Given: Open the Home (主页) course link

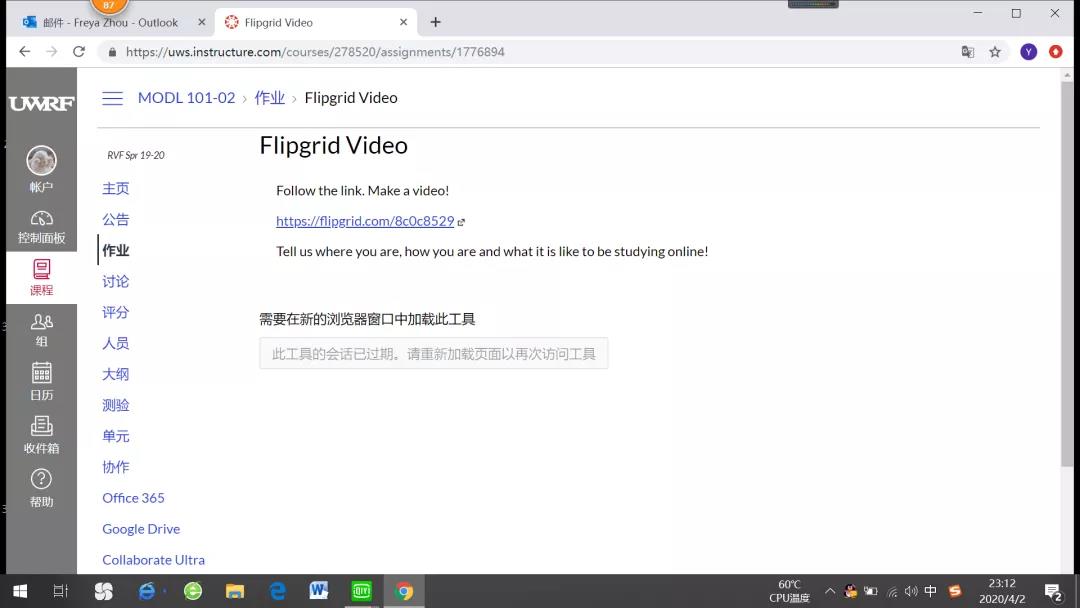Looking at the screenshot, I should [x=116, y=188].
